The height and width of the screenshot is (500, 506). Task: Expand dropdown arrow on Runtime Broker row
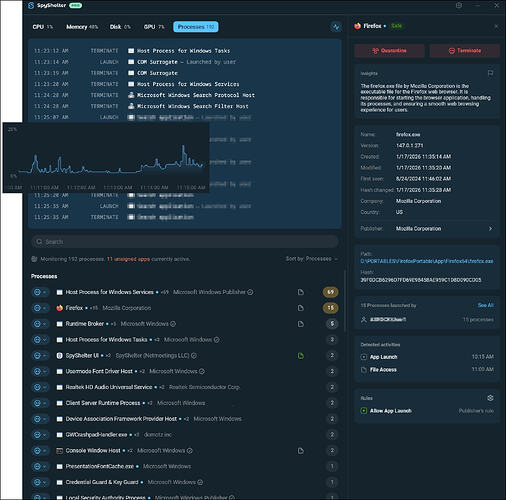(45, 324)
